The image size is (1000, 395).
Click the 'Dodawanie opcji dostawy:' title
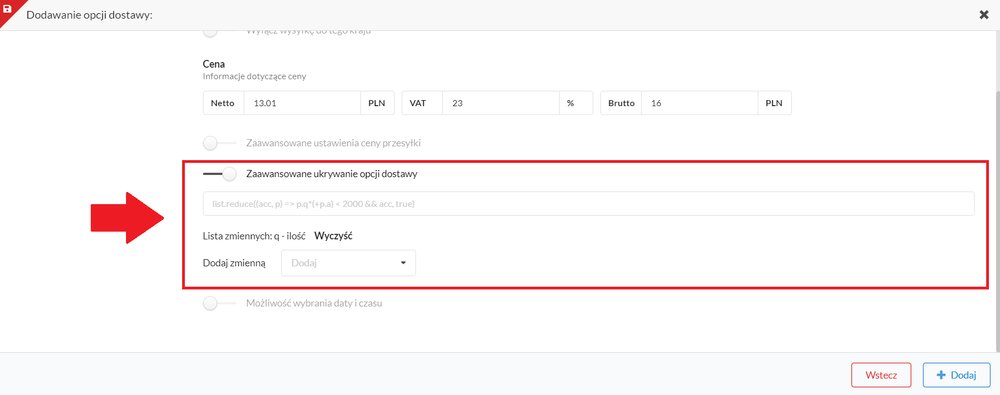(89, 15)
